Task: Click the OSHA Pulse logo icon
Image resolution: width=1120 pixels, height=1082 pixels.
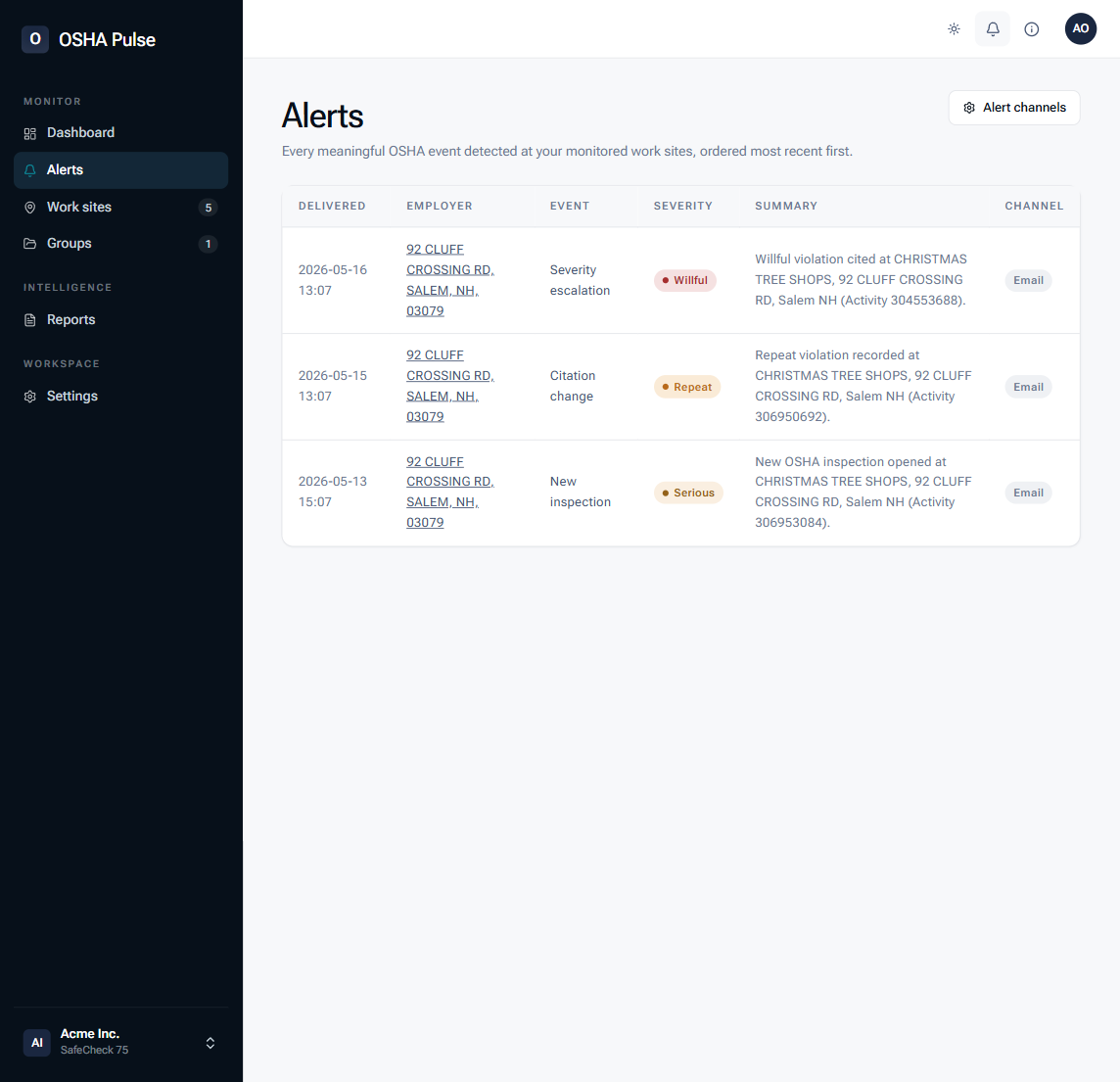Action: (35, 39)
